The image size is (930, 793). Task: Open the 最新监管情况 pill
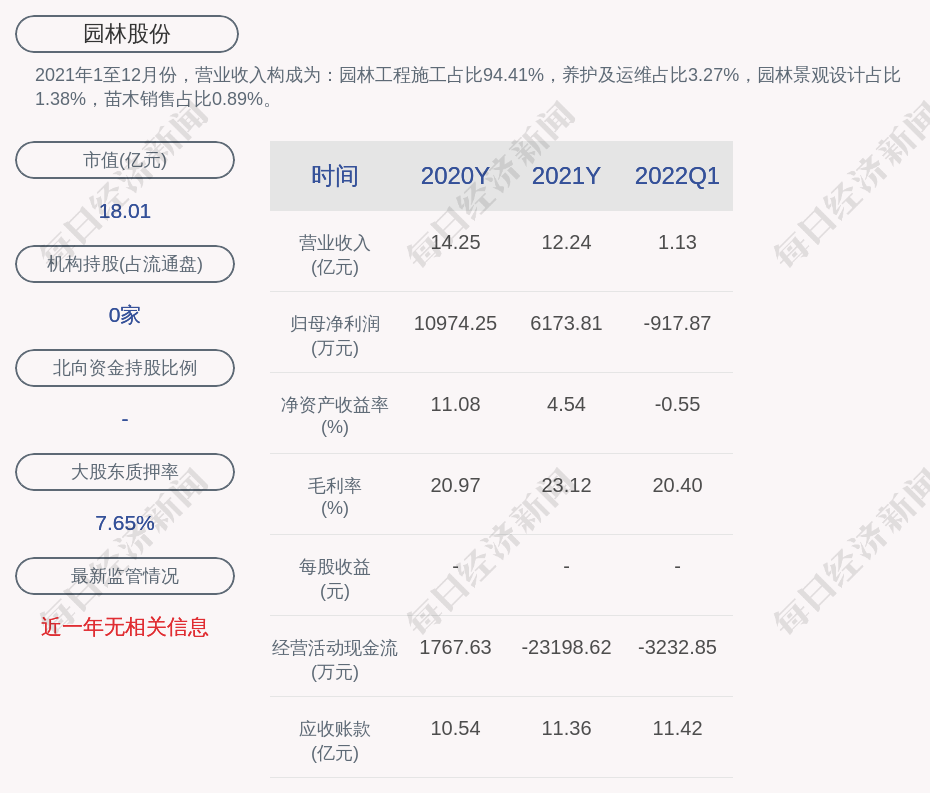tap(125, 576)
